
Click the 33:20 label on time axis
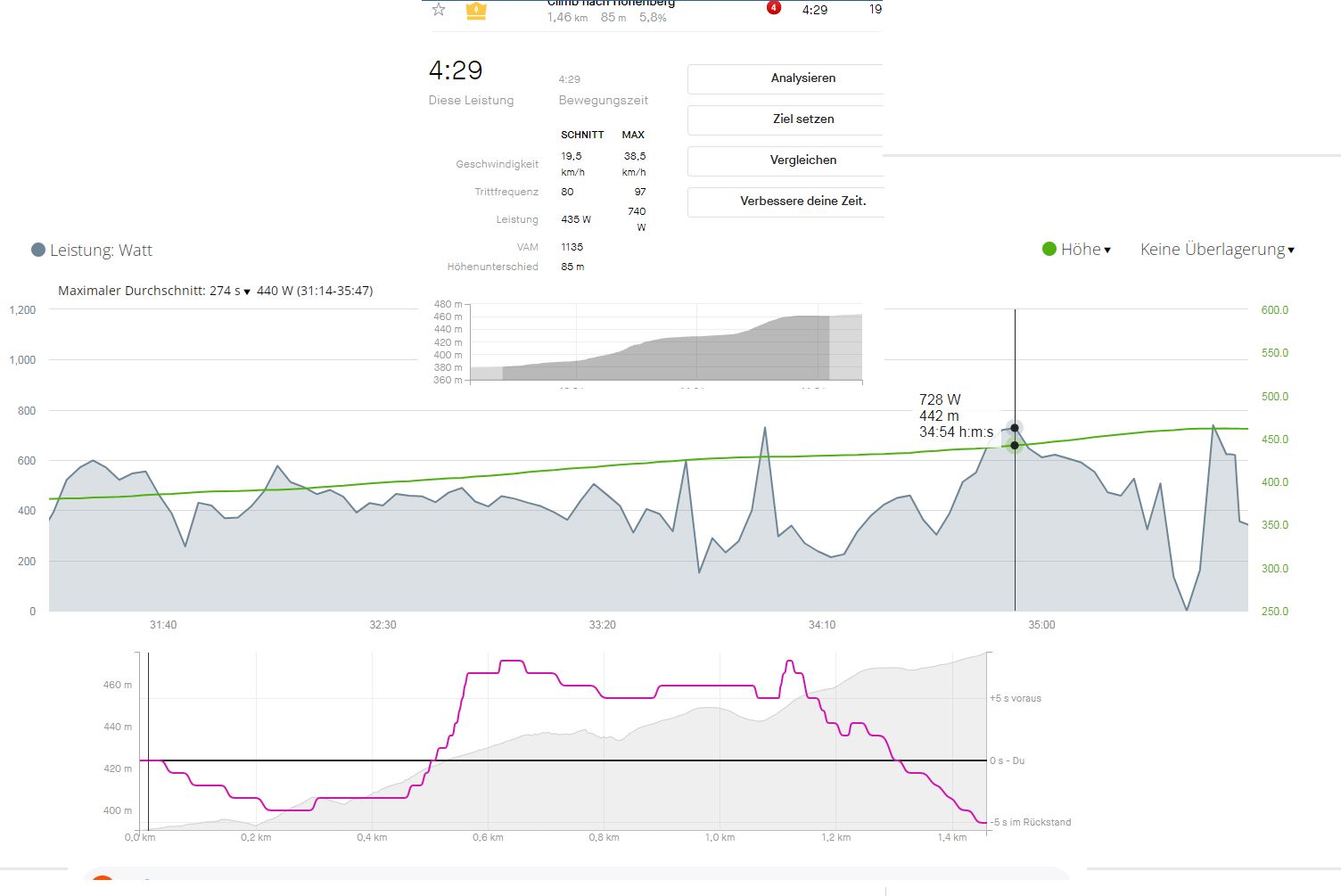point(603,625)
